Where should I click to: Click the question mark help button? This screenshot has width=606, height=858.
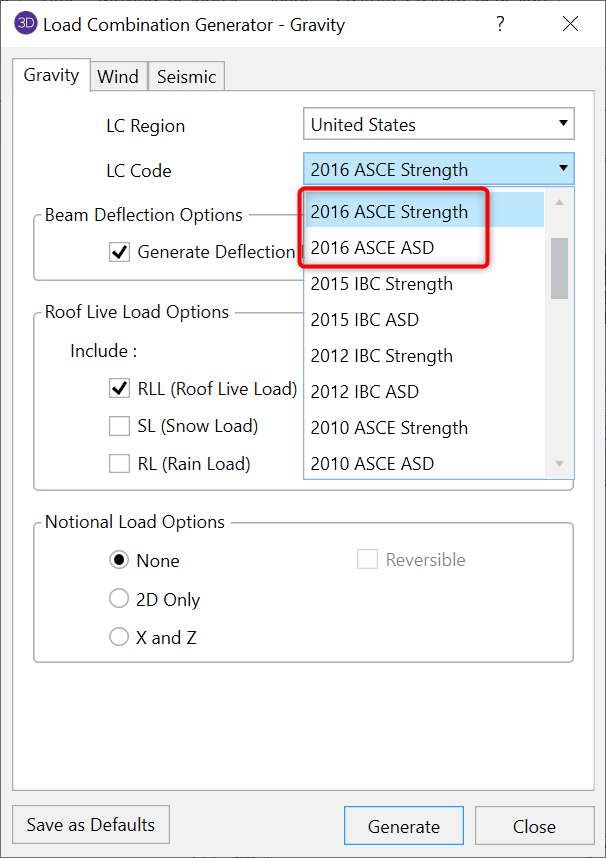point(497,24)
